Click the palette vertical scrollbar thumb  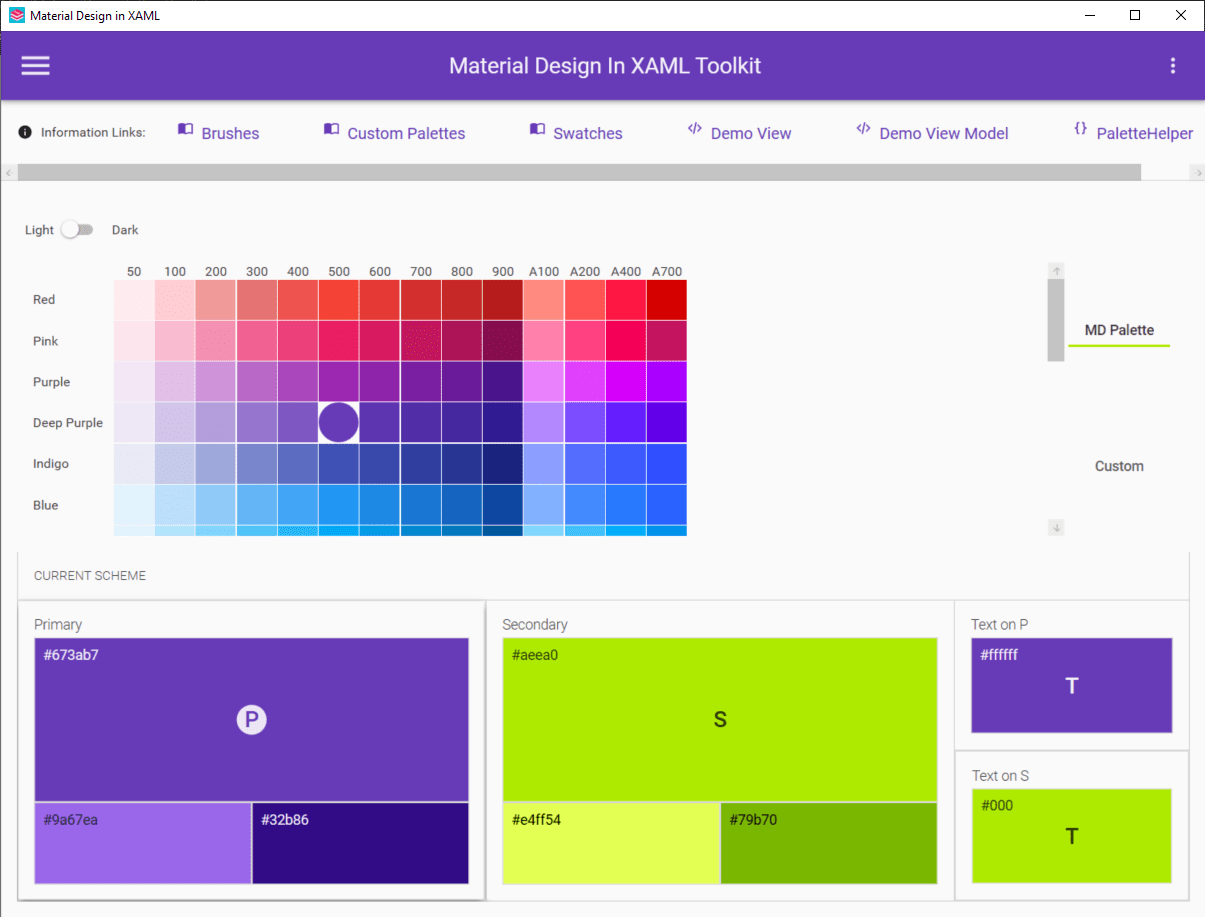click(x=1056, y=320)
